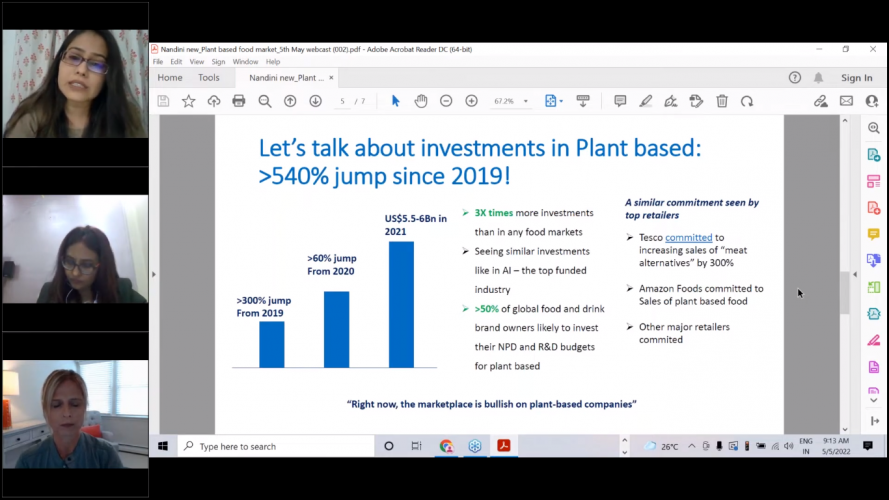This screenshot has width=889, height=500.
Task: Expand the left navigation pane arrow
Action: click(154, 274)
